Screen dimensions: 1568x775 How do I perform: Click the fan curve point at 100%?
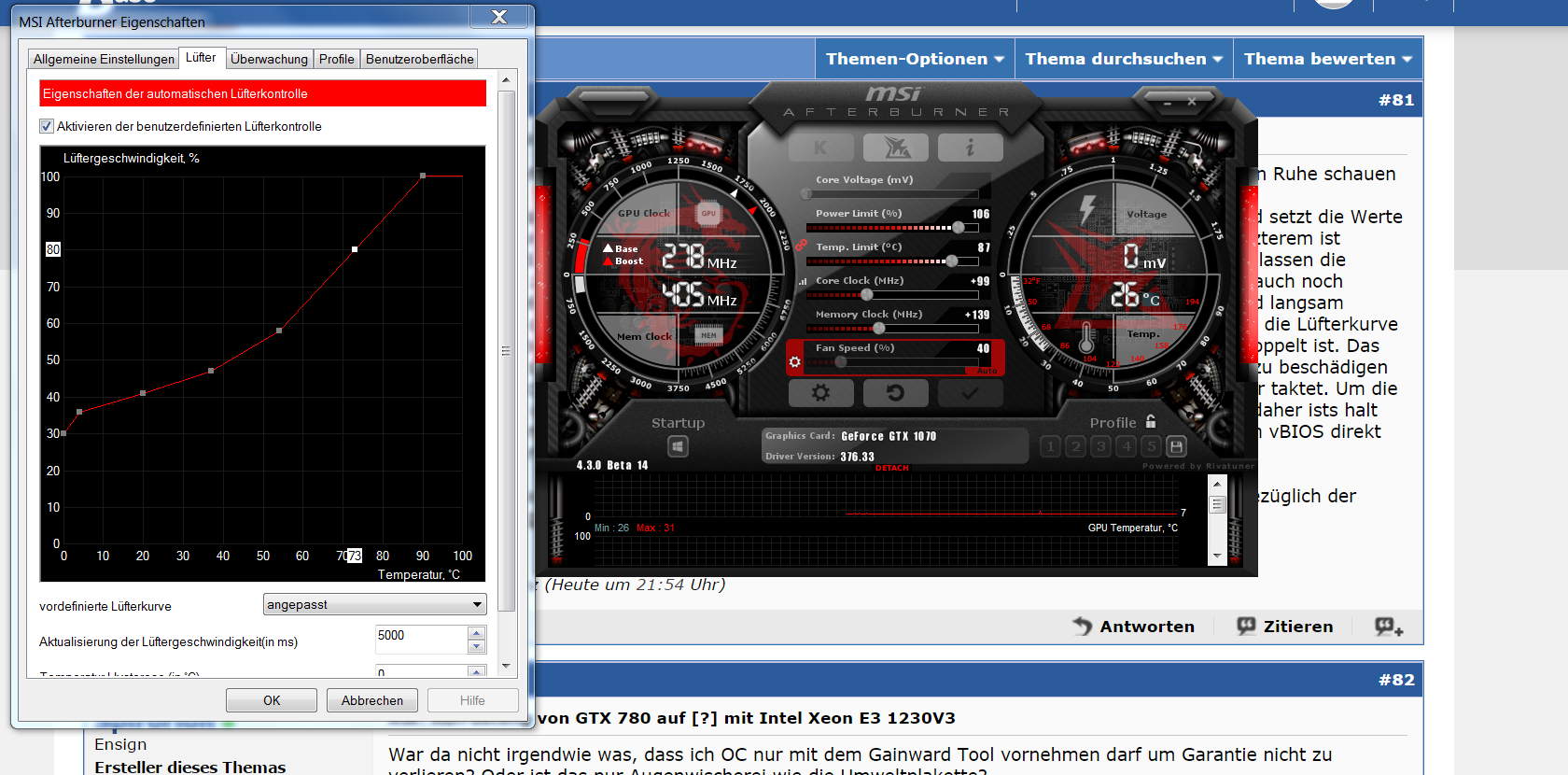423,176
